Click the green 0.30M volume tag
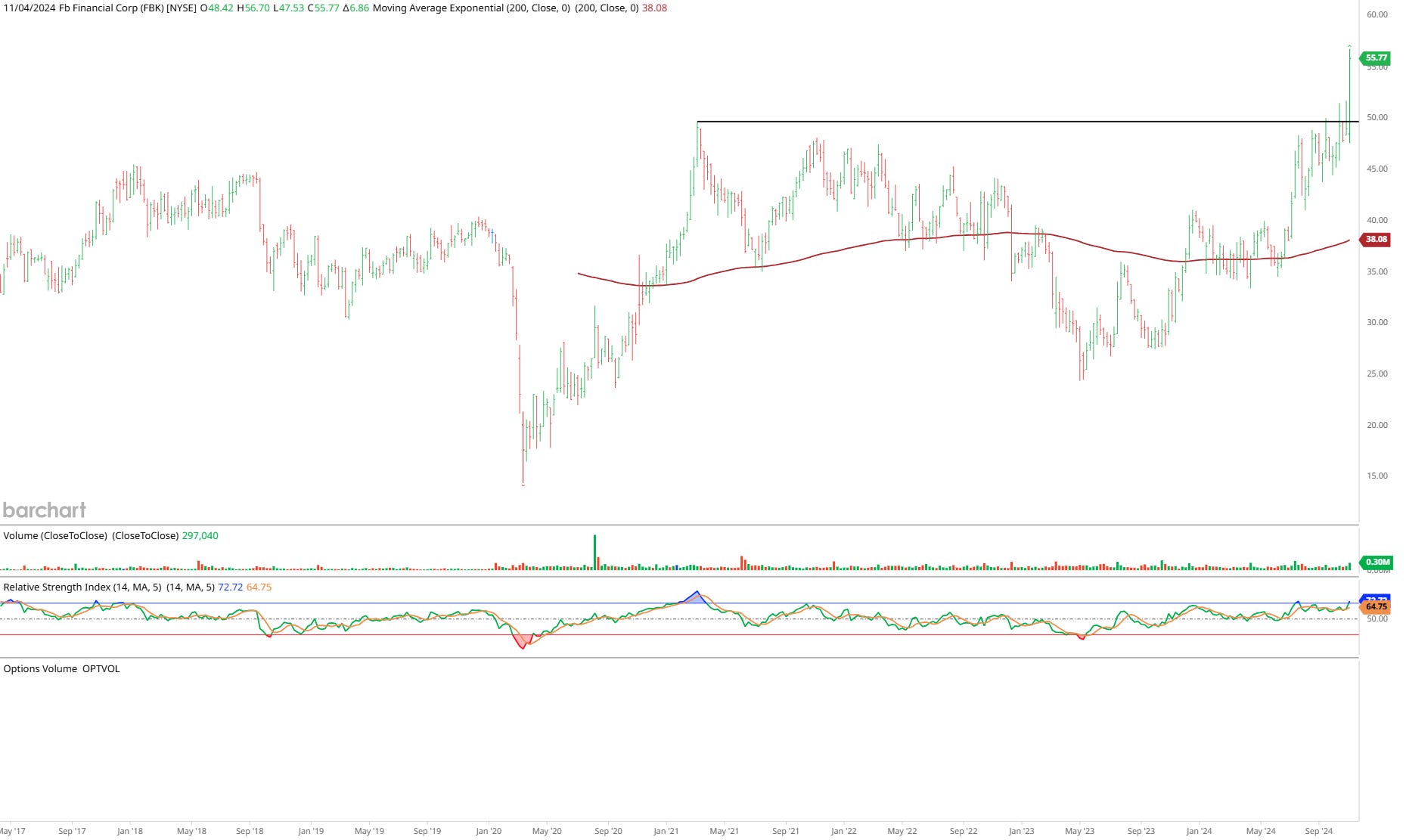 (x=1377, y=562)
